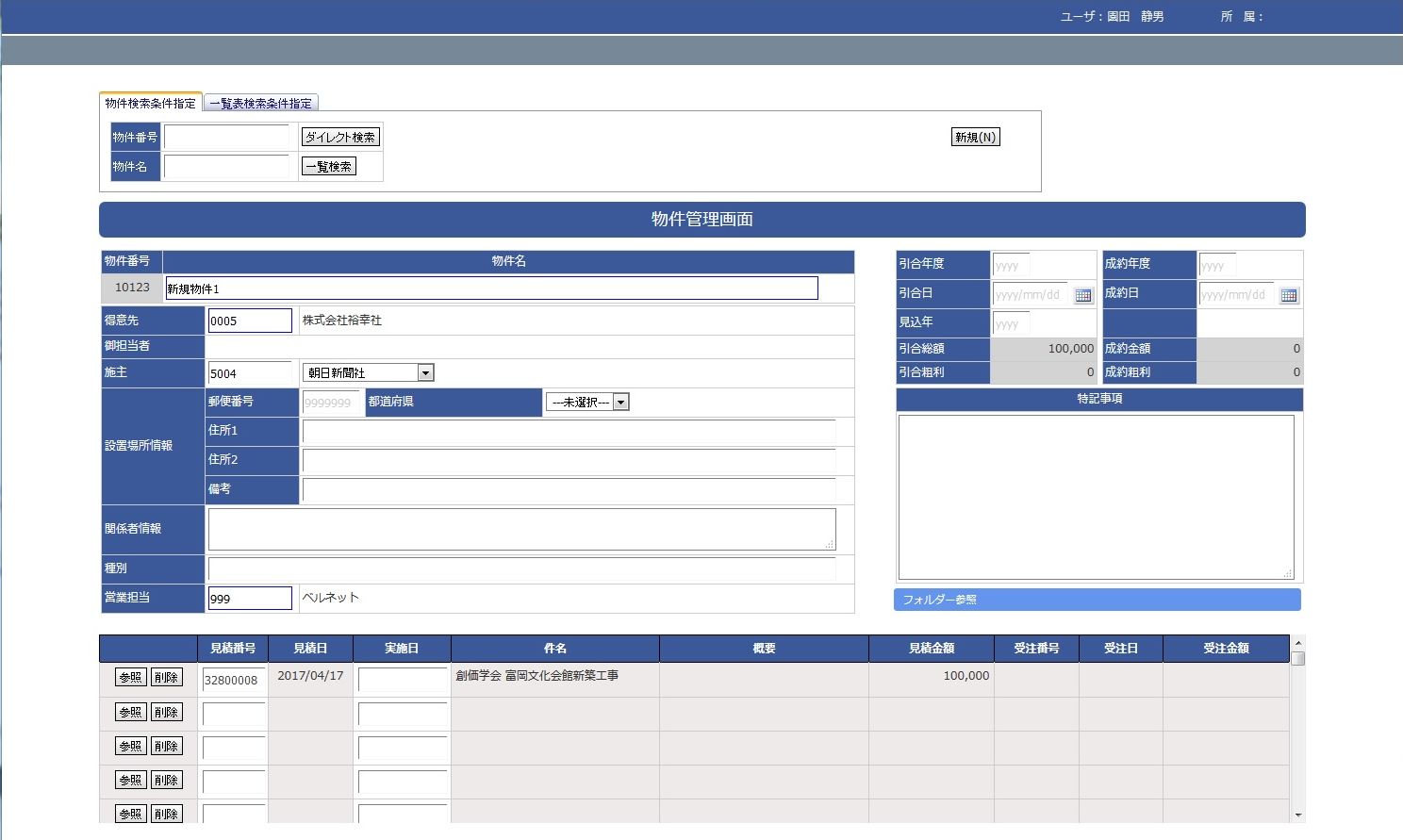The width and height of the screenshot is (1403, 840).
Task: Click the 得意先 code field 0005
Action: click(x=250, y=321)
